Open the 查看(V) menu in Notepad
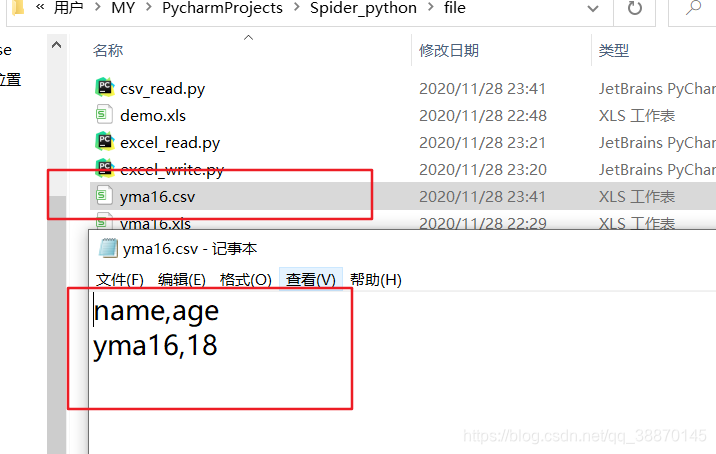This screenshot has height=454, width=716. point(311,280)
